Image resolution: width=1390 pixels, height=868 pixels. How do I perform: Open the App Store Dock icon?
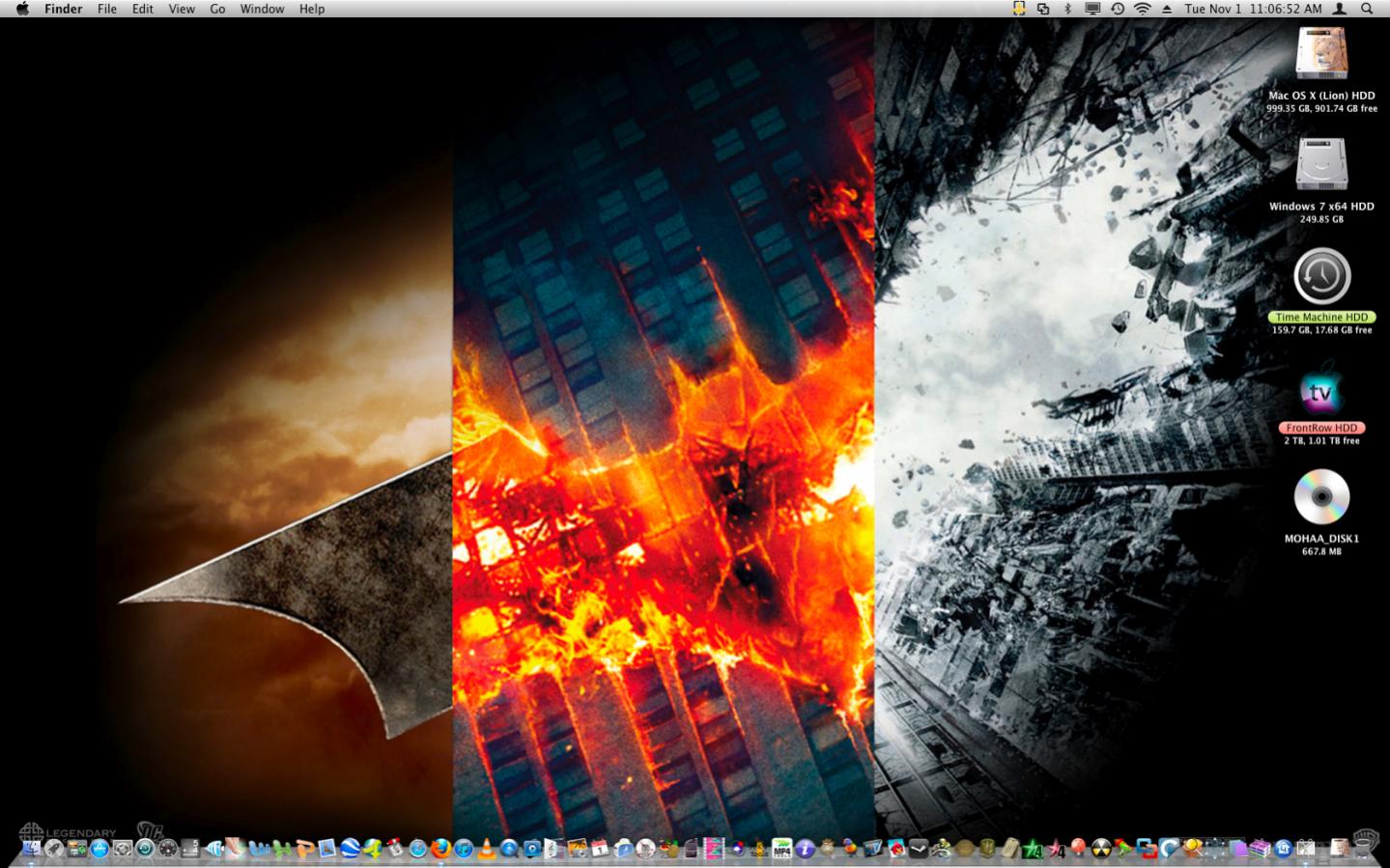point(99,849)
